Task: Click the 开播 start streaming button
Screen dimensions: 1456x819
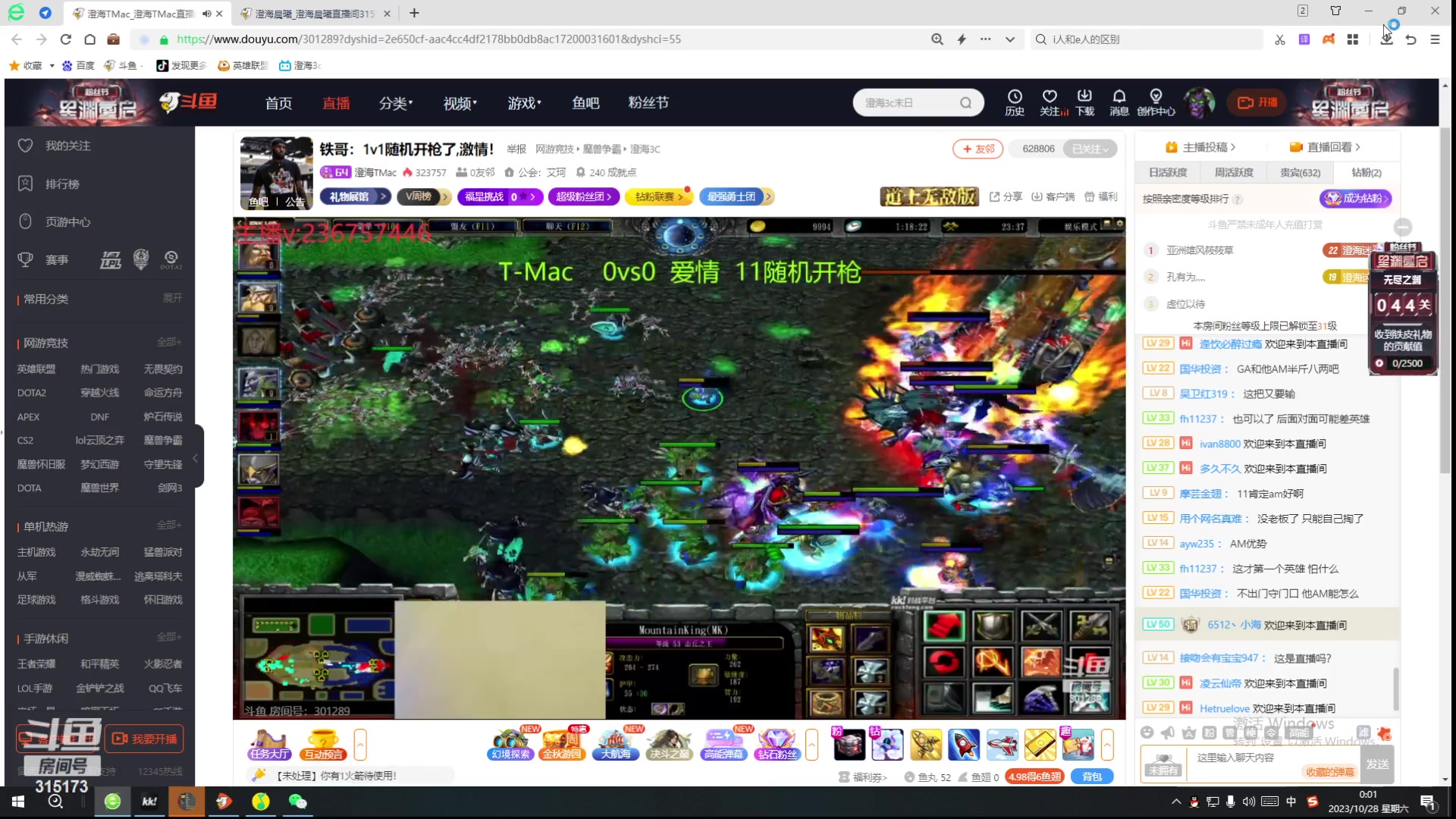Action: pyautogui.click(x=1258, y=102)
